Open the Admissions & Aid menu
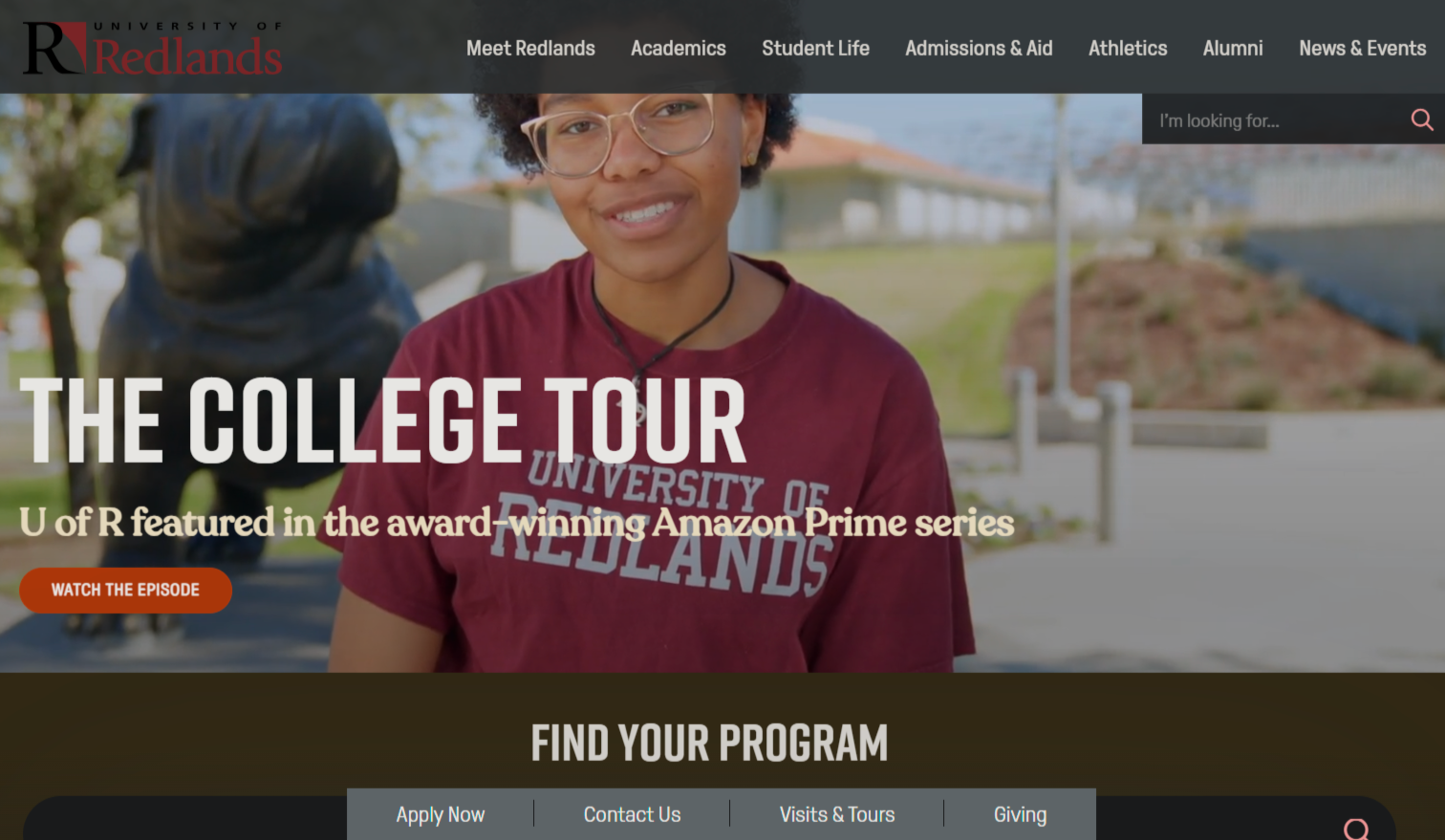The height and width of the screenshot is (840, 1445). click(x=979, y=48)
